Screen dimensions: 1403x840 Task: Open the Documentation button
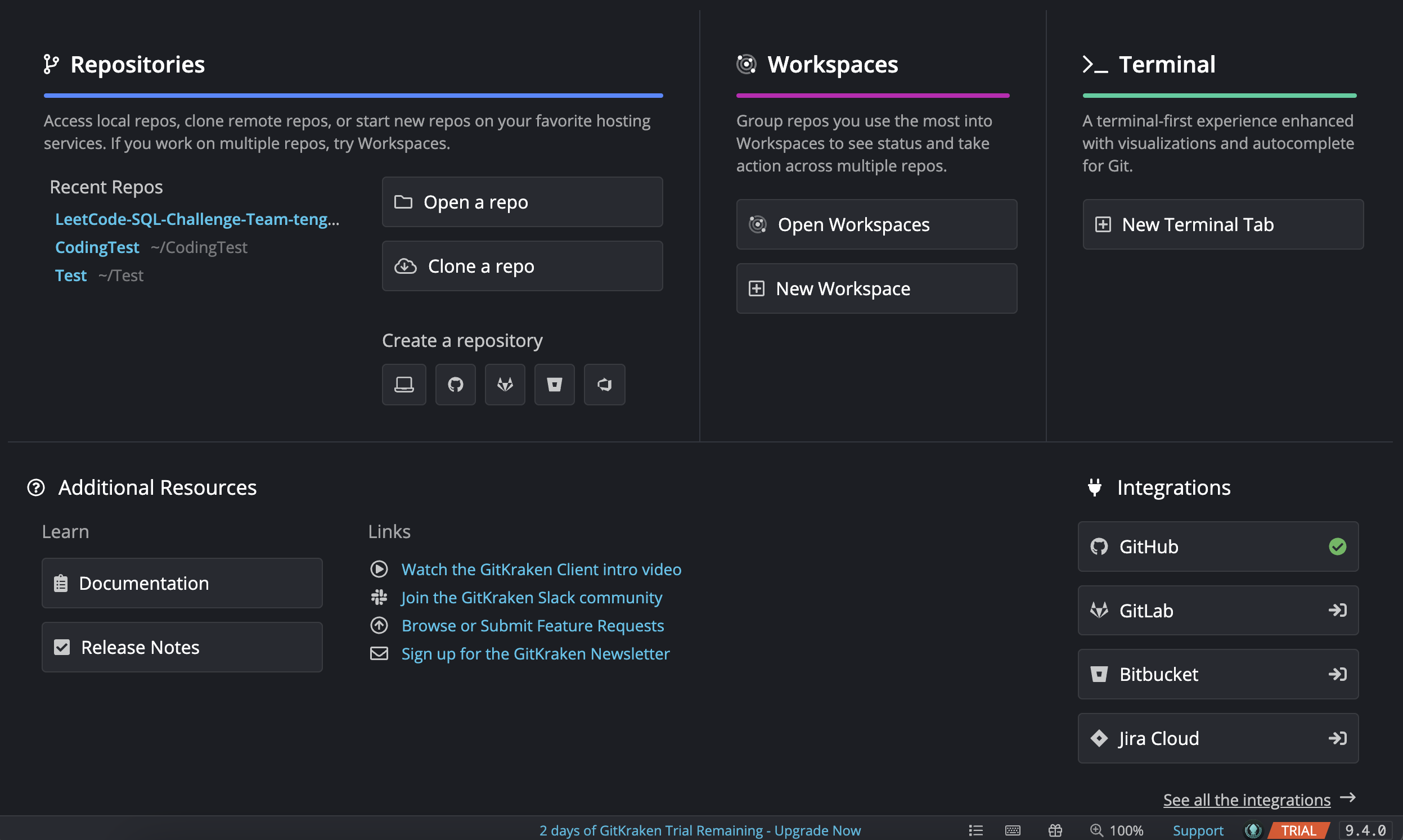(x=182, y=583)
